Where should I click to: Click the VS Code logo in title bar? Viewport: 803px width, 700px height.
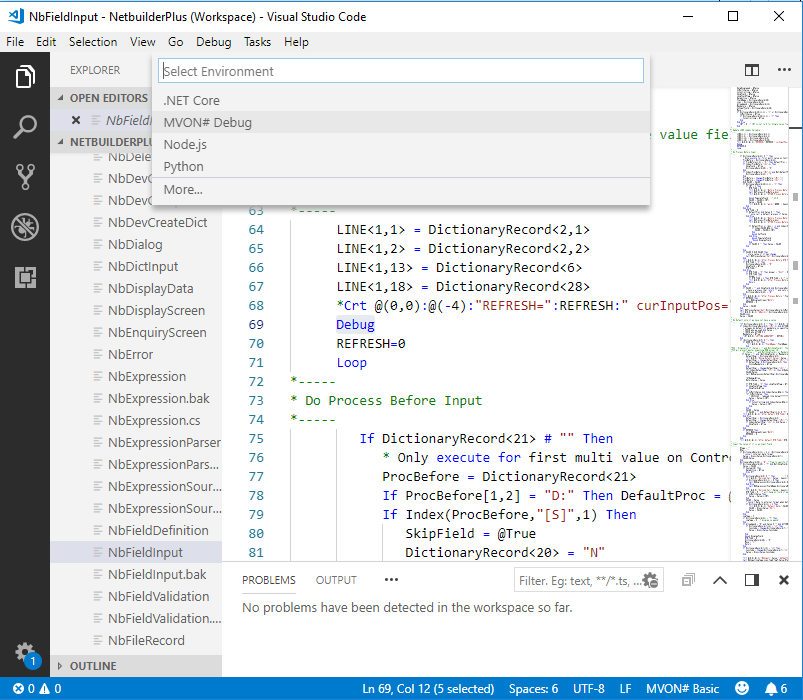click(x=16, y=16)
